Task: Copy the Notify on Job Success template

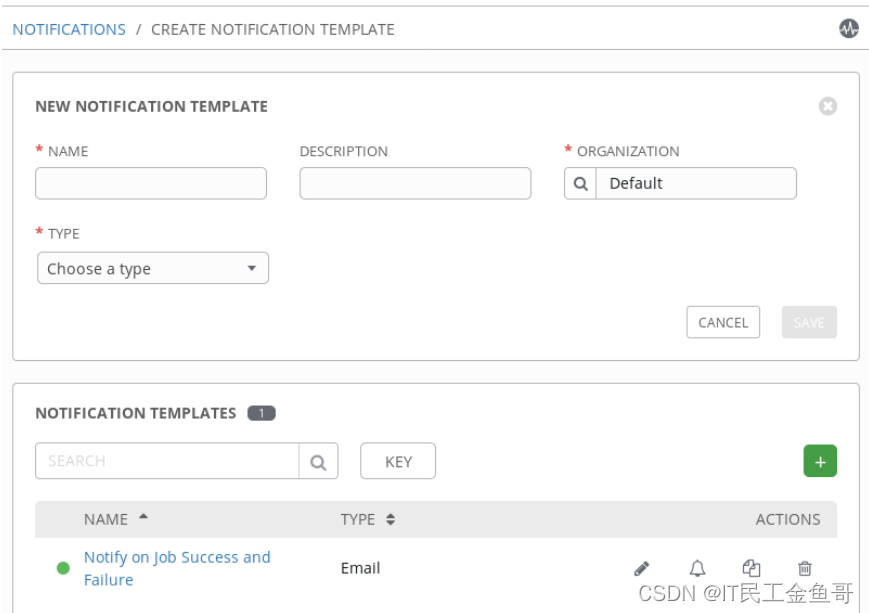Action: (x=751, y=568)
